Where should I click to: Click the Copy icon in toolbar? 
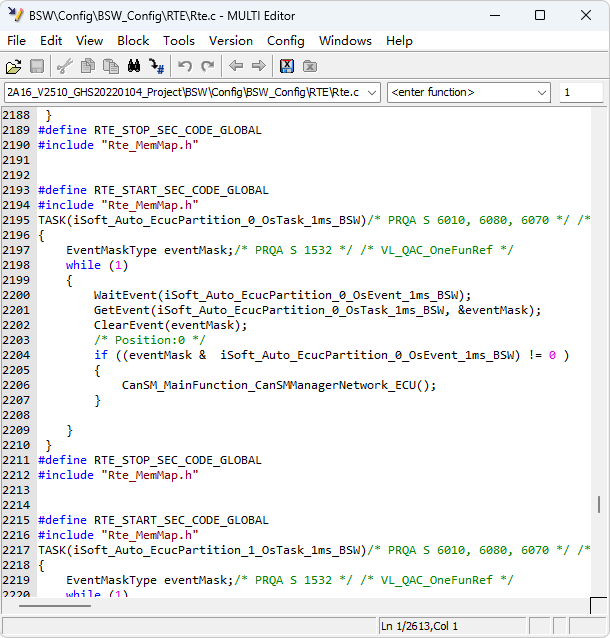[88, 66]
